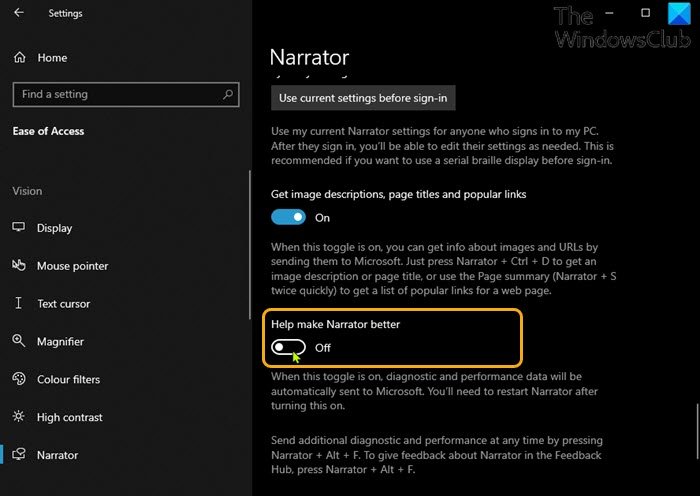This screenshot has height=496, width=700.
Task: Turn off image descriptions toggle
Action: [x=288, y=217]
